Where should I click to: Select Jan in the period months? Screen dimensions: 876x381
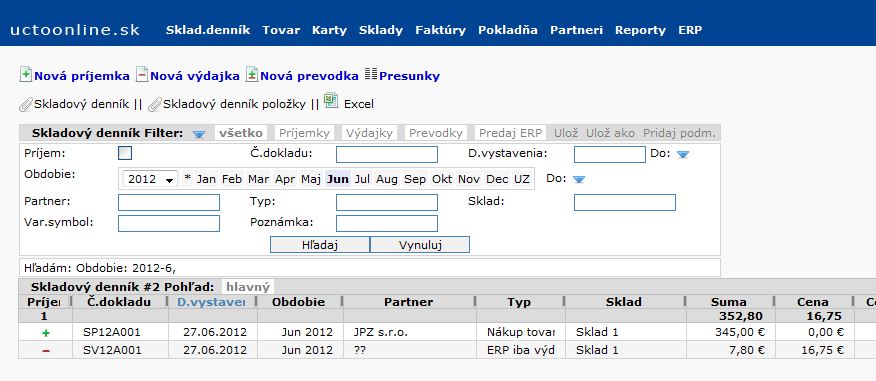point(206,179)
